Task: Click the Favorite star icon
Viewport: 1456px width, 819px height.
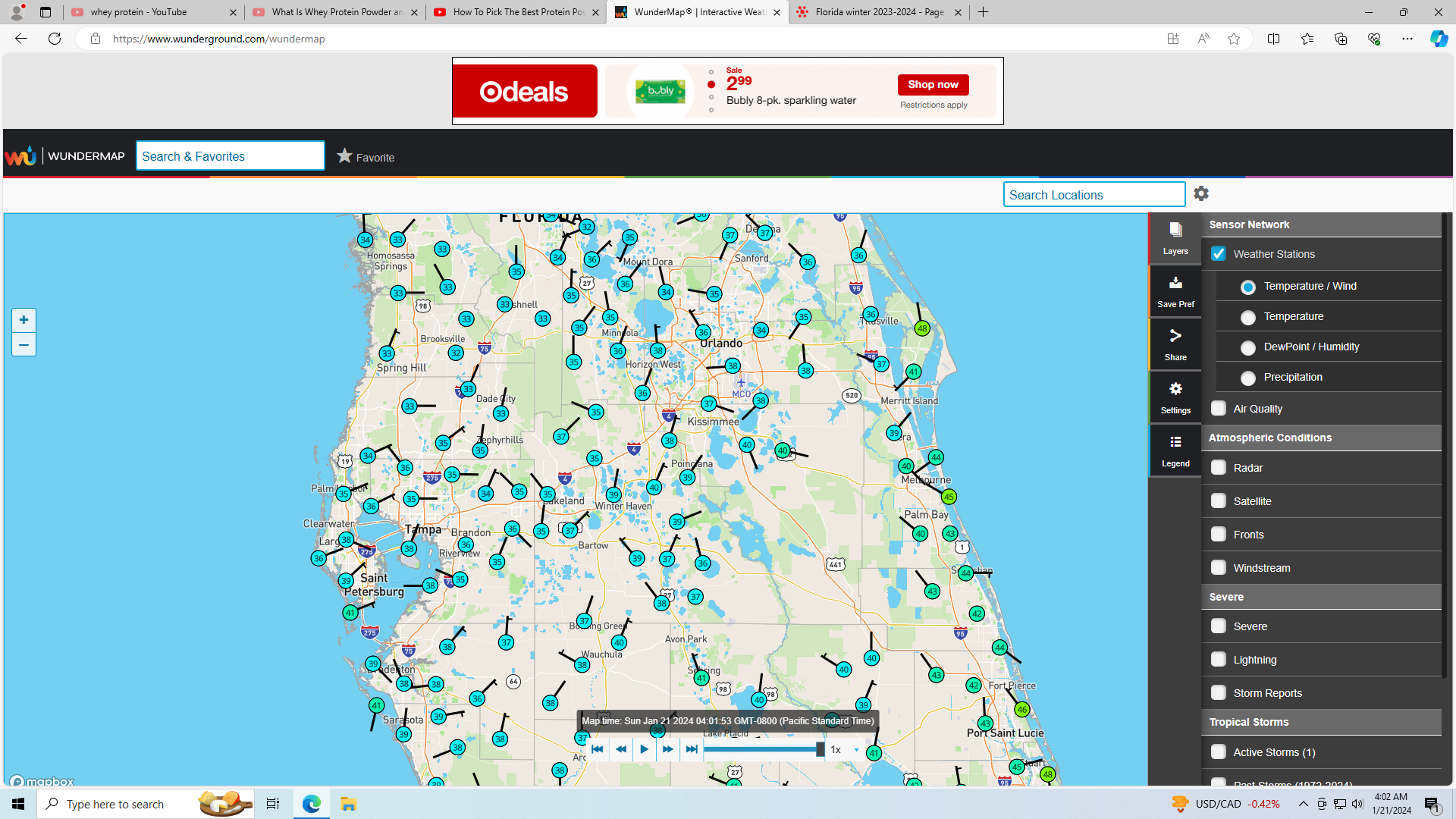Action: click(344, 156)
